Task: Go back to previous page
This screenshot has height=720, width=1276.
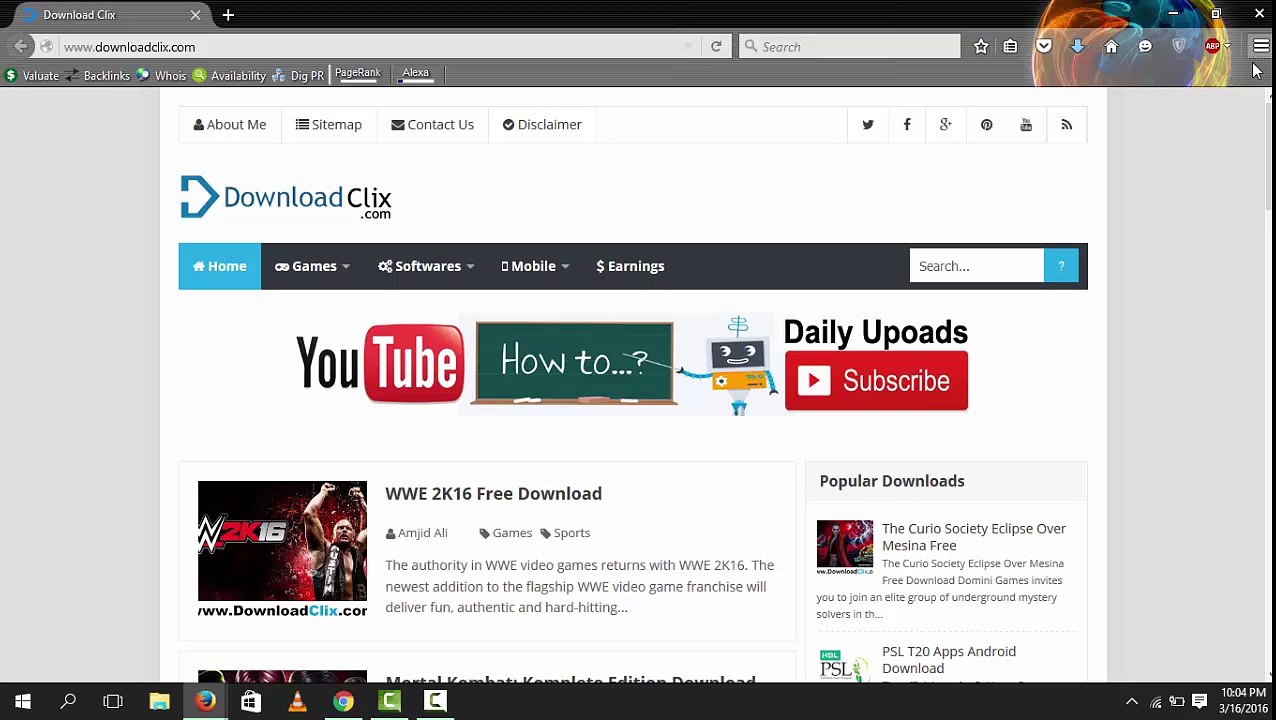Action: (20, 47)
